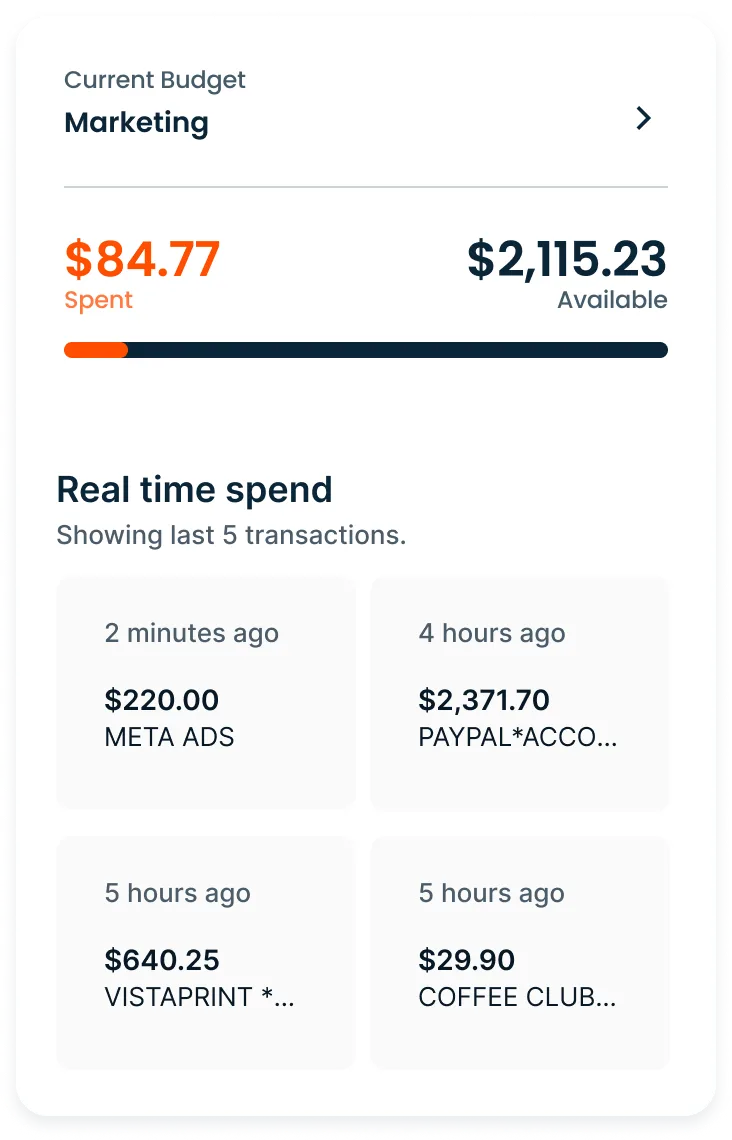Click the dark available portion of progress bar
Viewport: 732px width, 1140px height.
click(x=400, y=350)
